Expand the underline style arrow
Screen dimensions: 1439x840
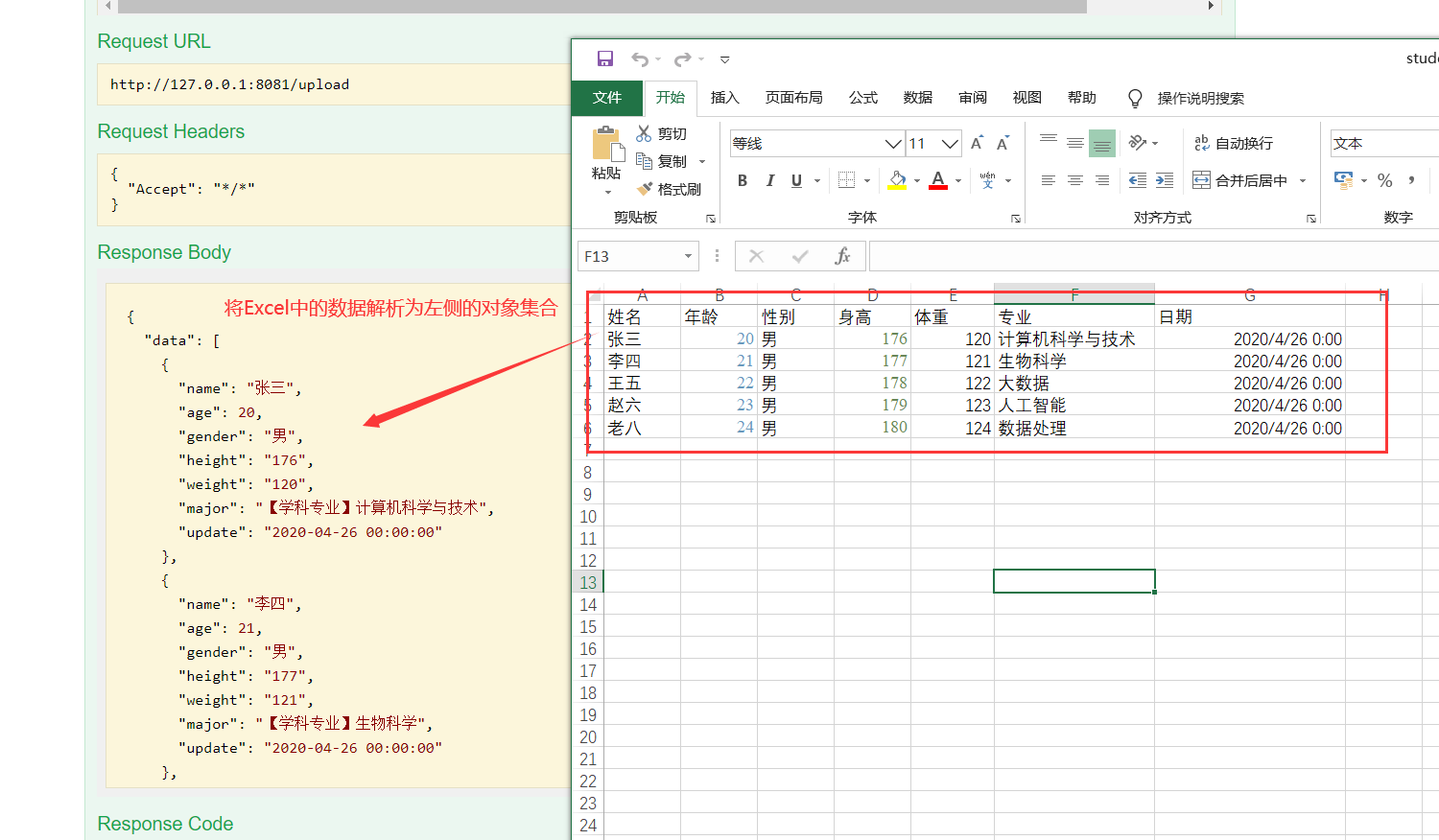click(x=817, y=180)
